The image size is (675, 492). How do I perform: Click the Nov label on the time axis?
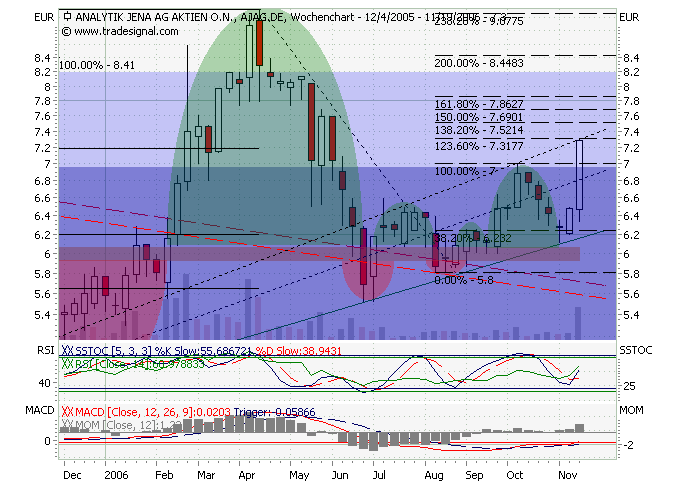(567, 478)
